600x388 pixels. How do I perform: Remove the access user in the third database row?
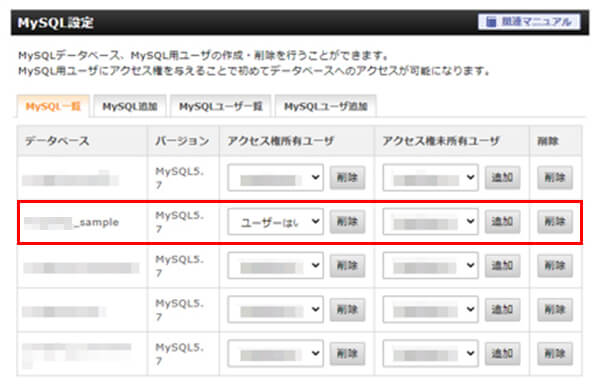(x=347, y=266)
